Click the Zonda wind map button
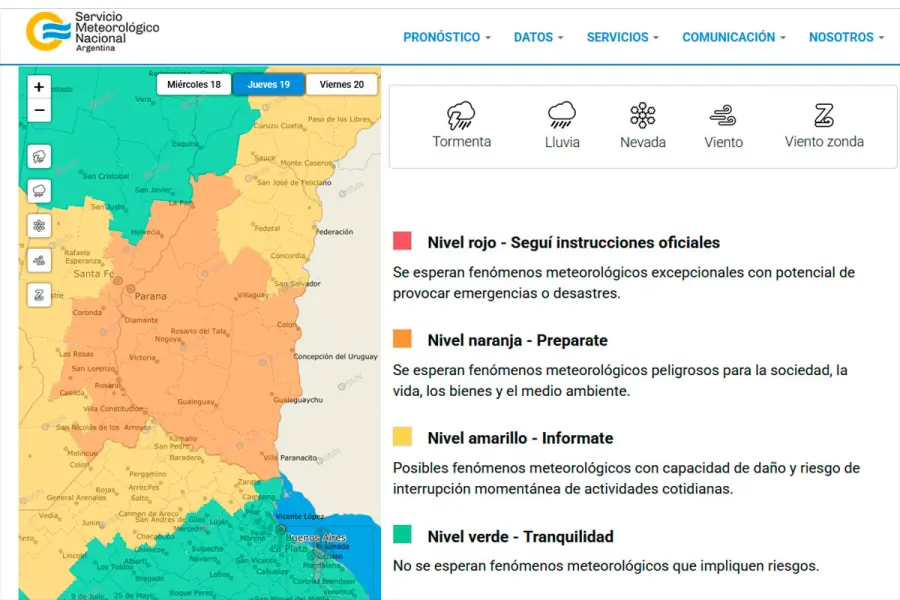The height and width of the screenshot is (600, 900). point(39,295)
